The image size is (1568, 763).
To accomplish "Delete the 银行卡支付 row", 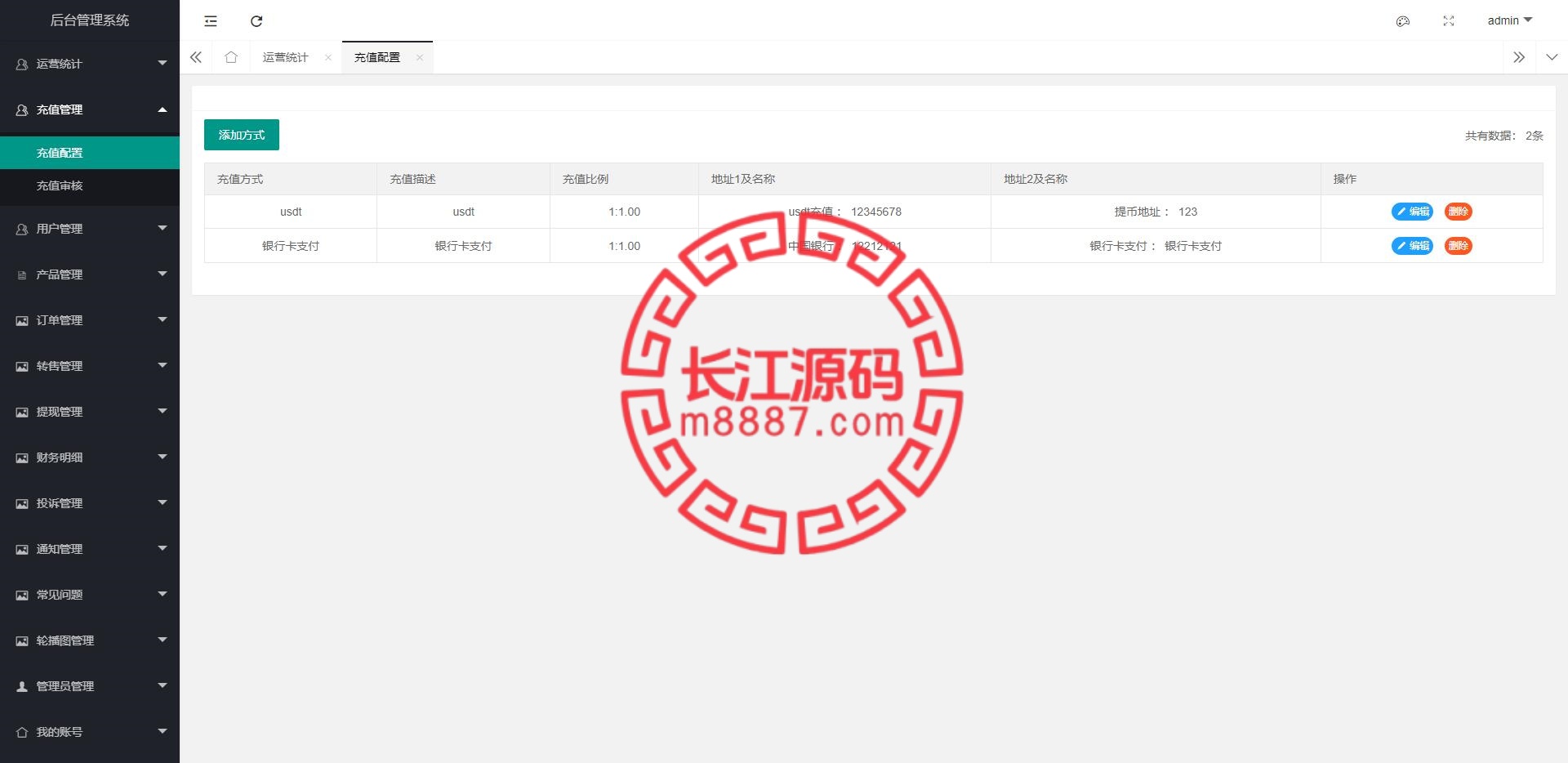I will (x=1459, y=246).
